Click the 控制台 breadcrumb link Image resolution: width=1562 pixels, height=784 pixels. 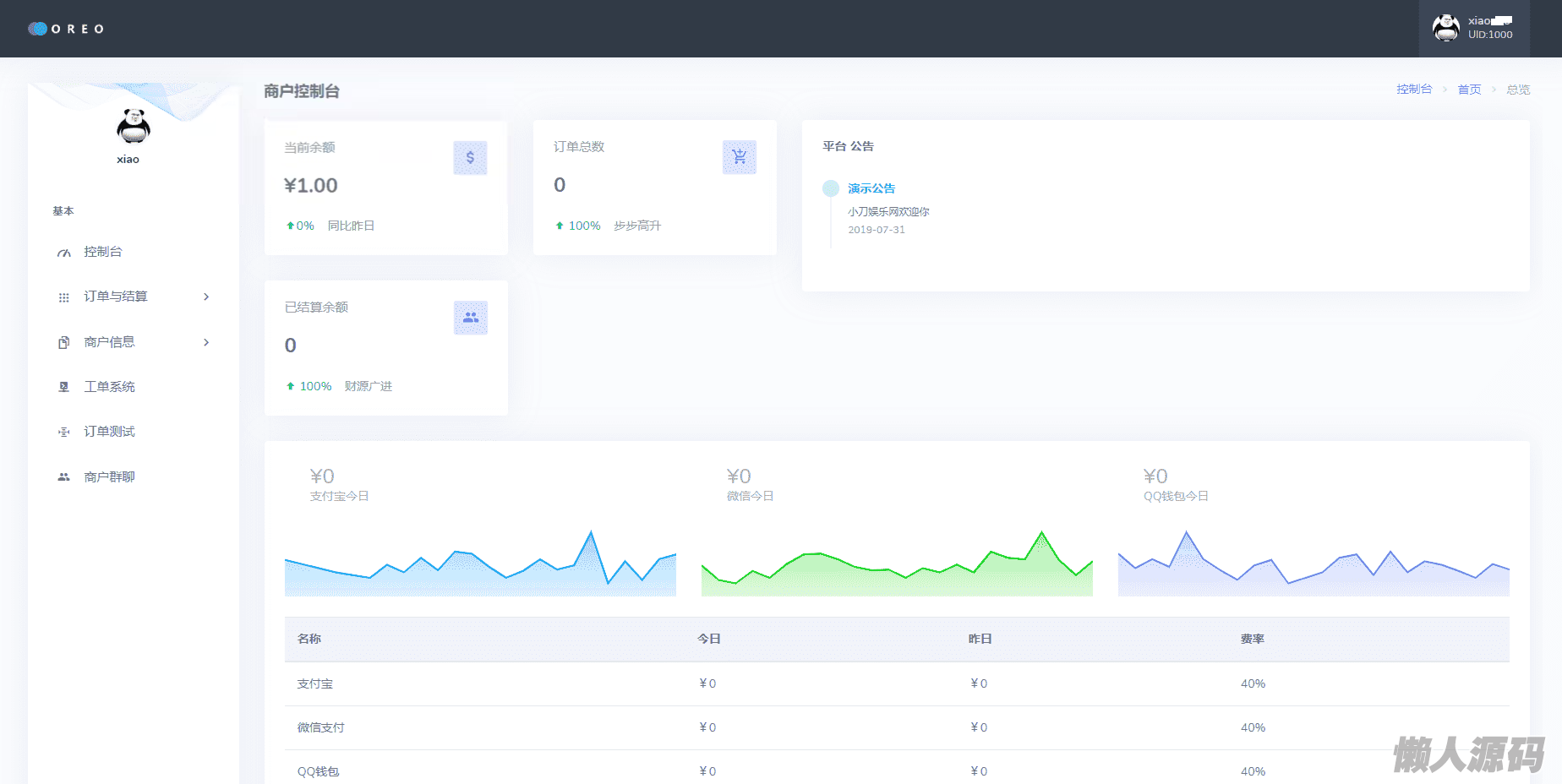point(1413,90)
